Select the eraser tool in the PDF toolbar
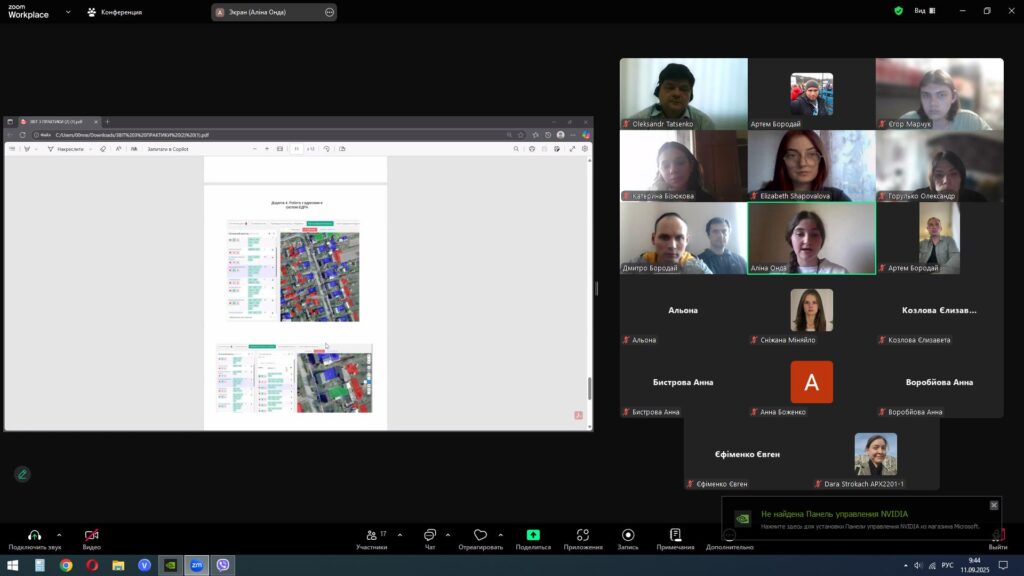This screenshot has width=1024, height=576. (103, 149)
